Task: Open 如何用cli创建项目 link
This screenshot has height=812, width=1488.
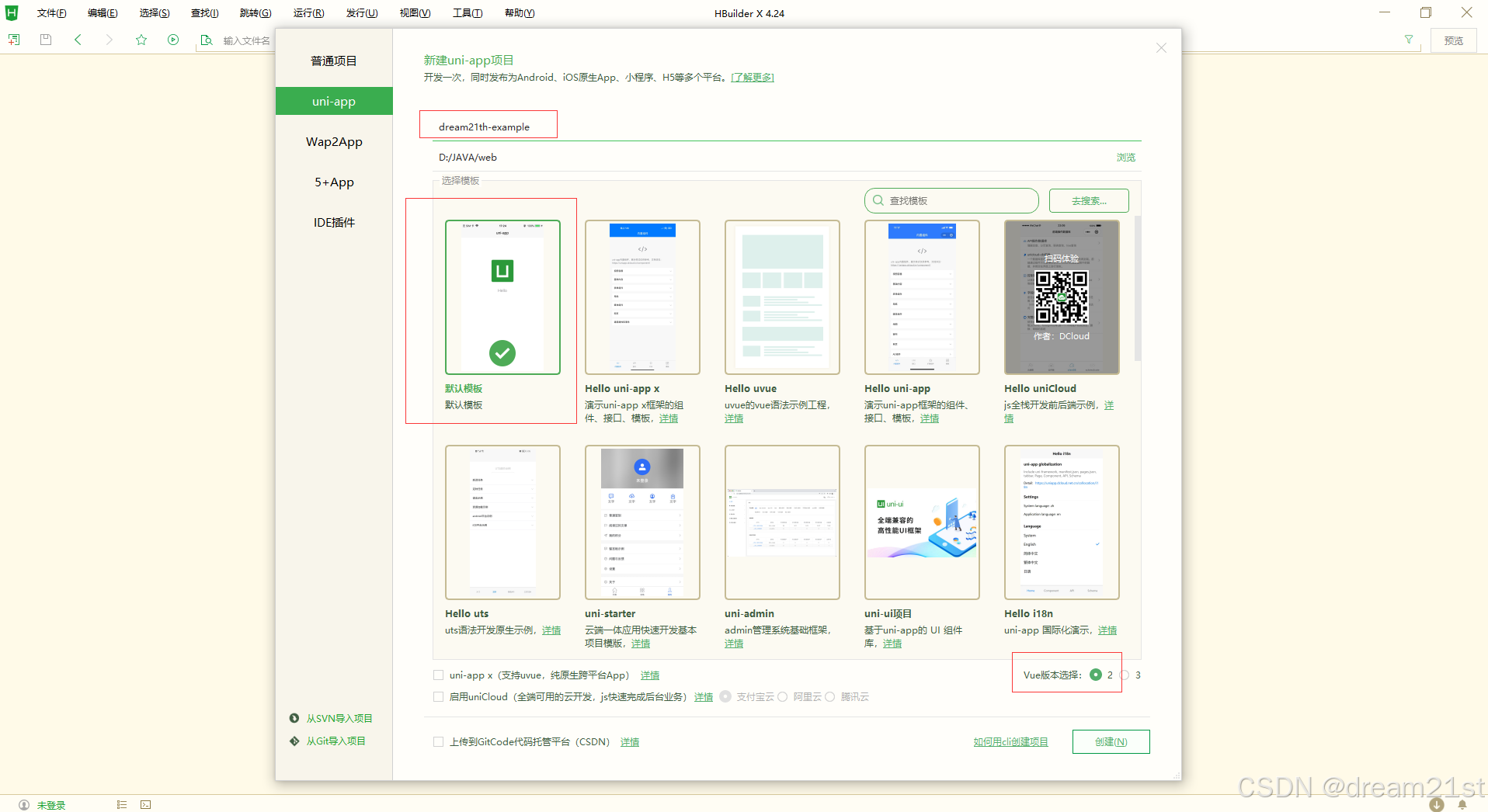Action: 1010,741
